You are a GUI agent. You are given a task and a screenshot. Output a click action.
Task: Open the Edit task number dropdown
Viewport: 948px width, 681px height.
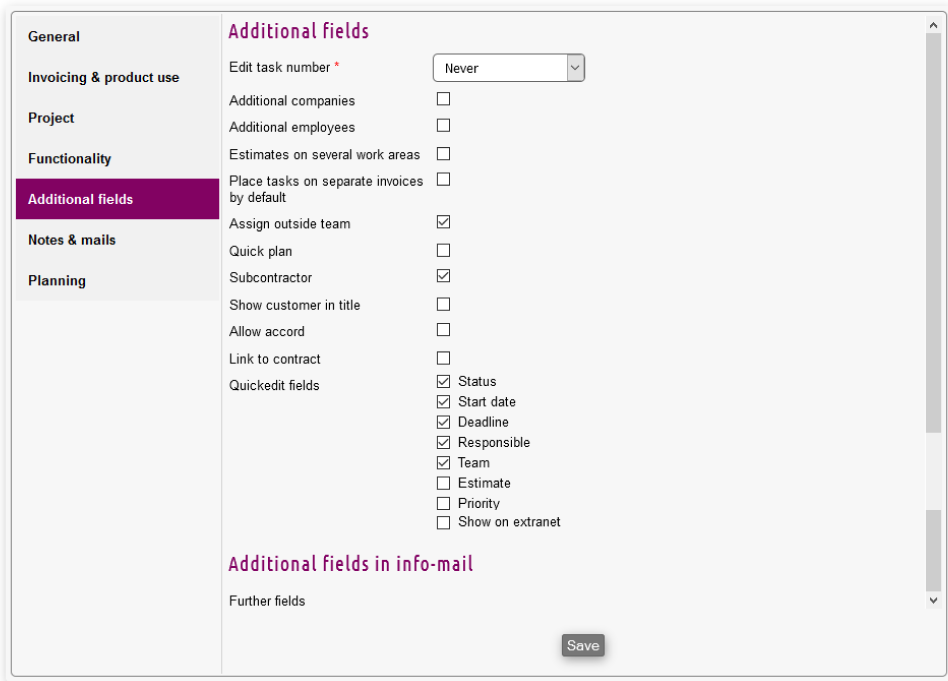point(508,68)
